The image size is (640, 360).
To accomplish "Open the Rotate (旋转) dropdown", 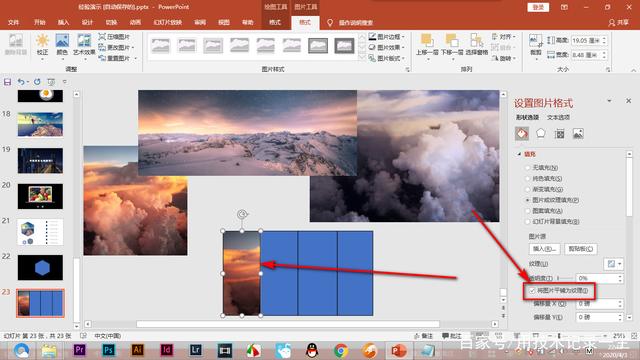I will [x=504, y=58].
